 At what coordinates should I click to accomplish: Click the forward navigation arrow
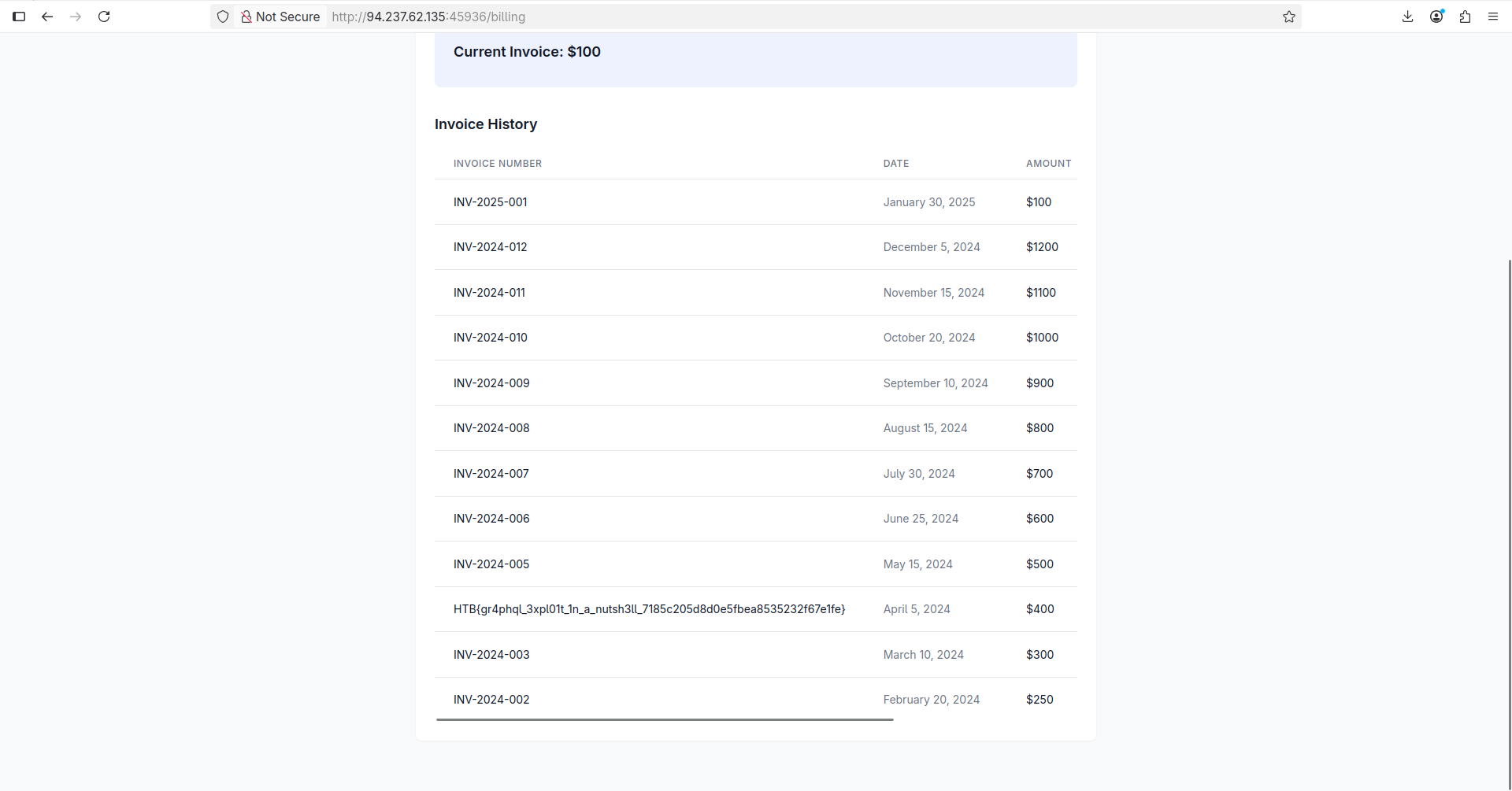click(76, 17)
